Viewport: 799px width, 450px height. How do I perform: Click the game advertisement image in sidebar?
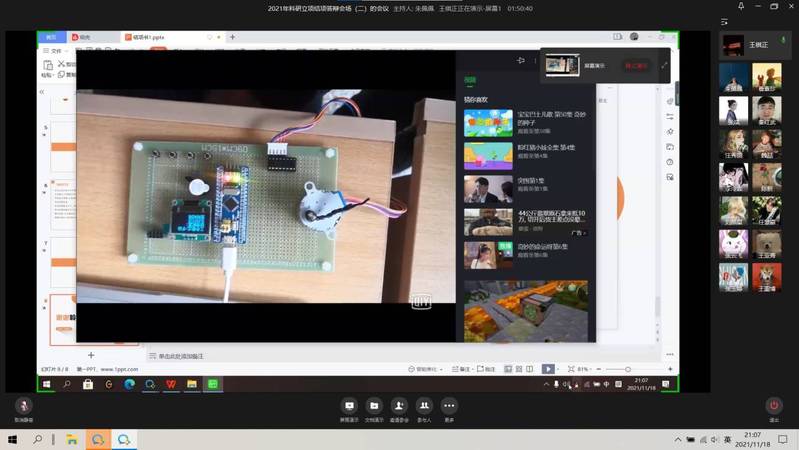[526, 311]
